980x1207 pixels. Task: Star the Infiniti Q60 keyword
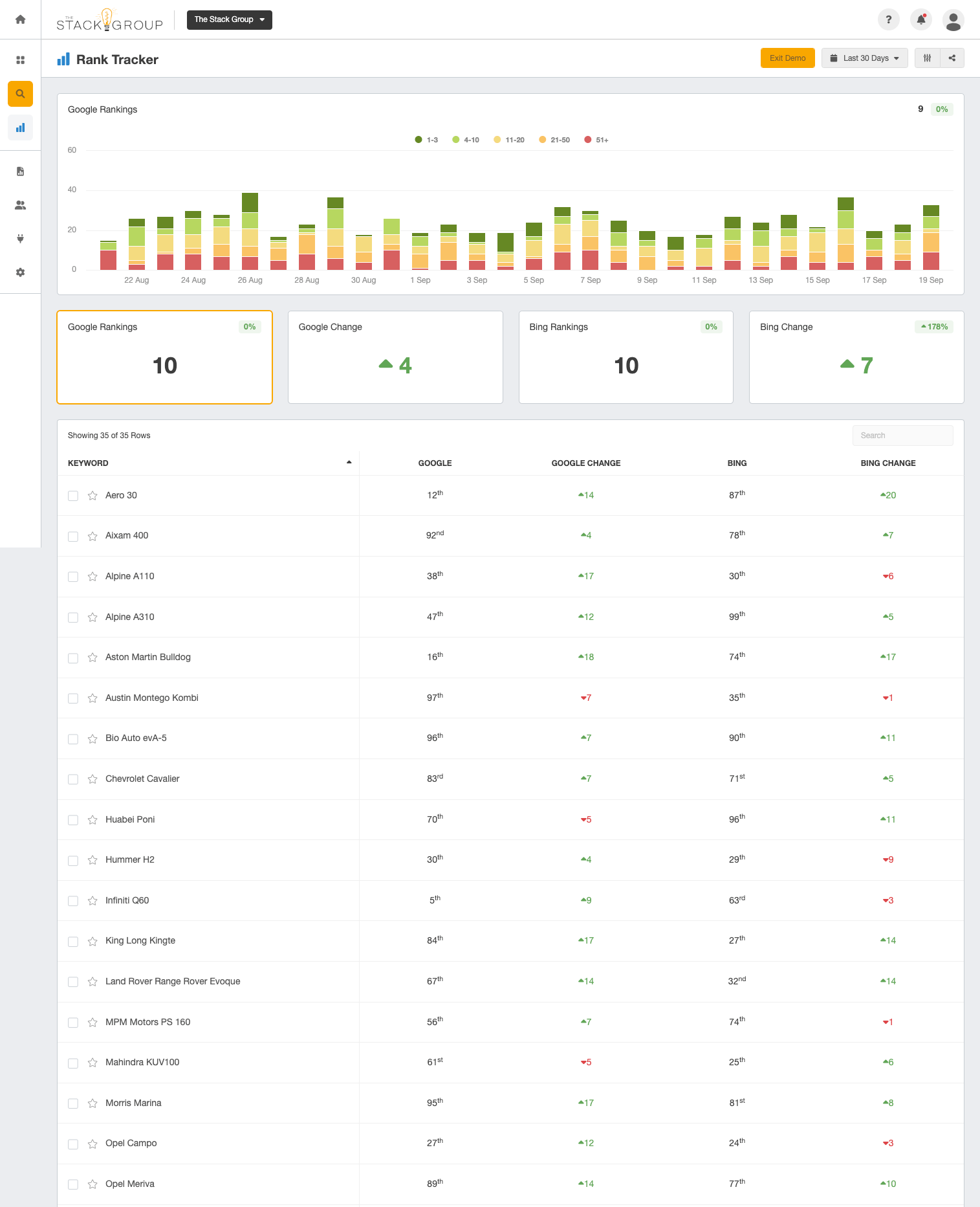(x=93, y=901)
